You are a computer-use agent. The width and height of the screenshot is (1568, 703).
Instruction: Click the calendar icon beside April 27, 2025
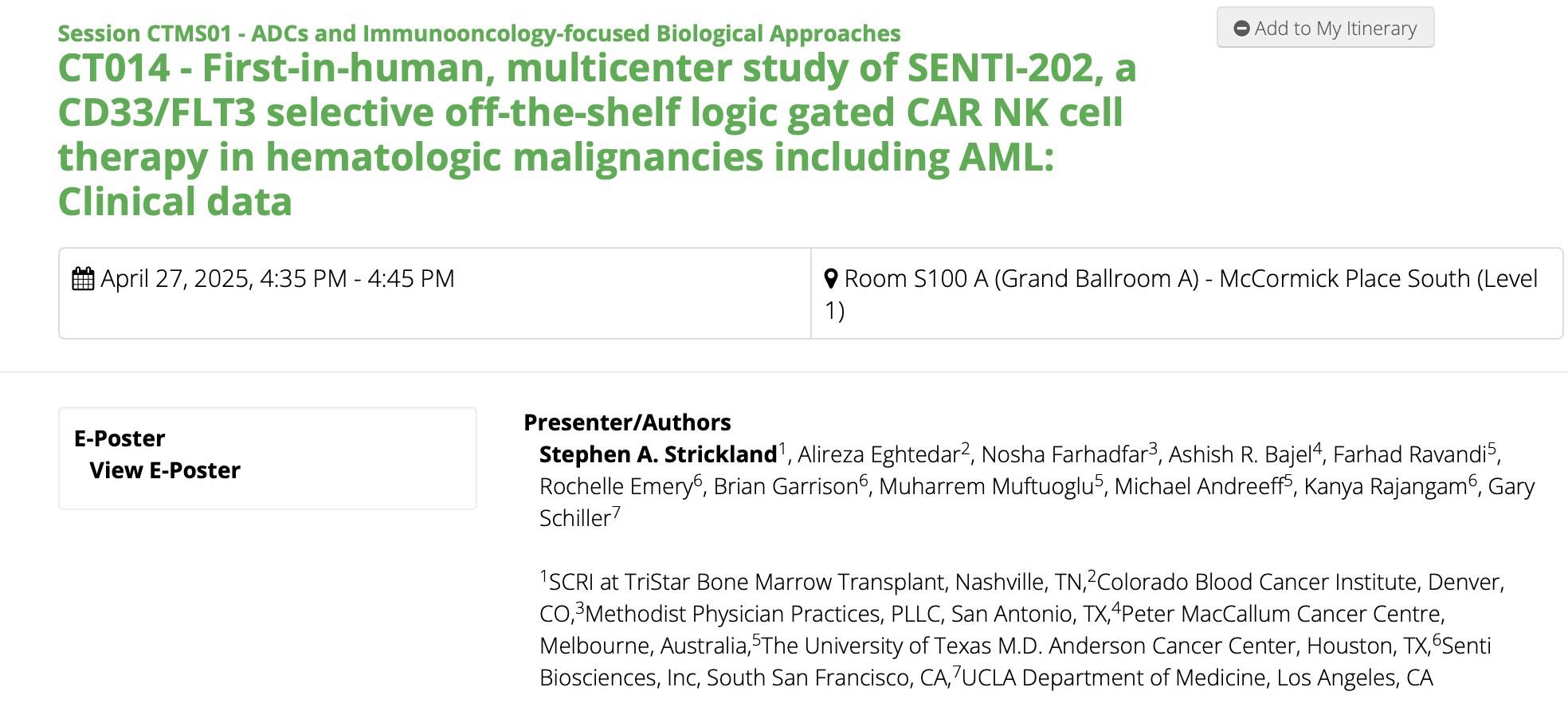tap(83, 279)
